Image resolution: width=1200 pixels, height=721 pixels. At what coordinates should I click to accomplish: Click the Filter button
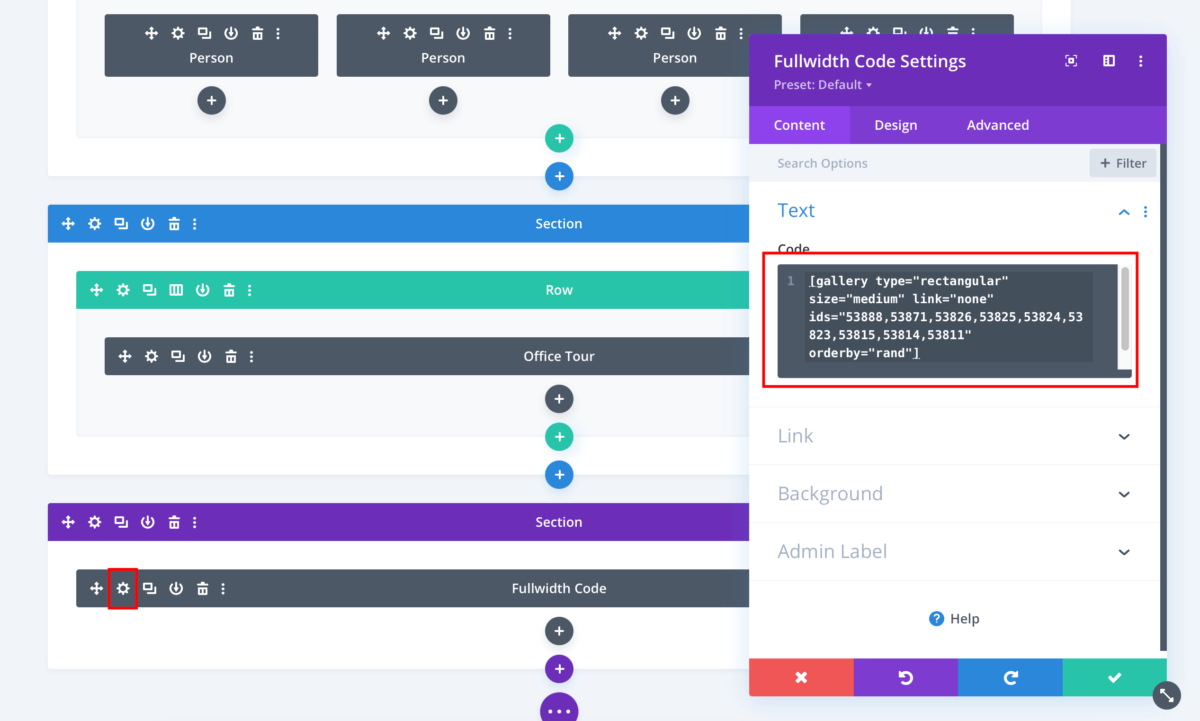tap(1122, 162)
